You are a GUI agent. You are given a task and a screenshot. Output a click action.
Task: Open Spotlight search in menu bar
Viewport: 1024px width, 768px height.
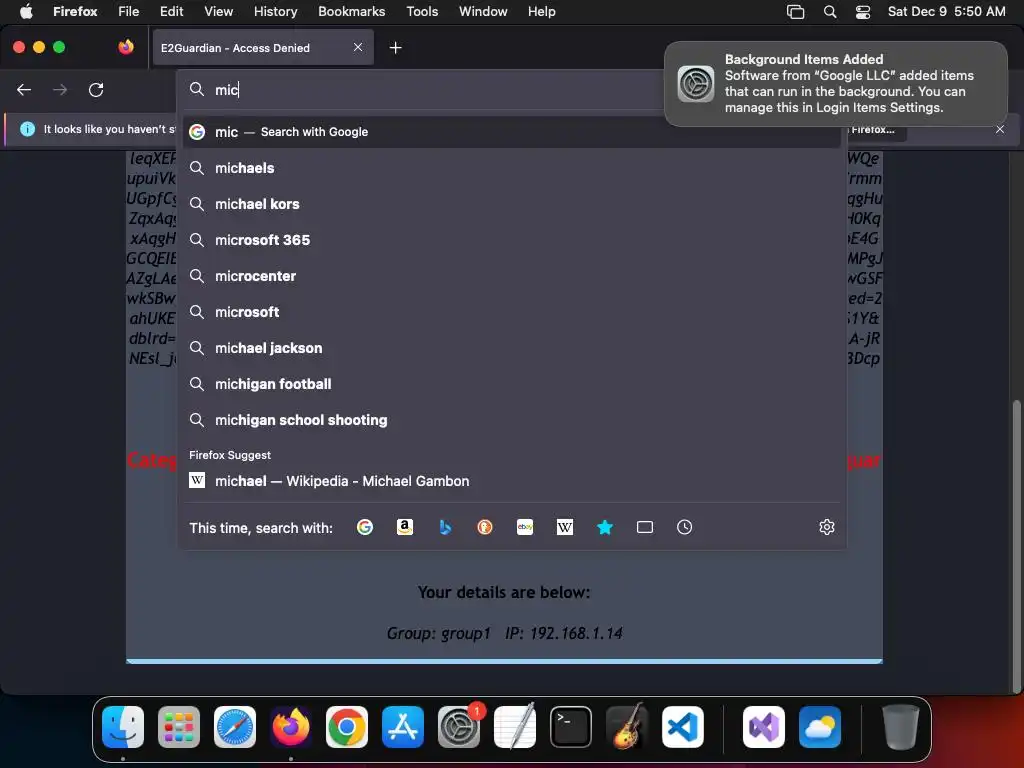pos(829,11)
